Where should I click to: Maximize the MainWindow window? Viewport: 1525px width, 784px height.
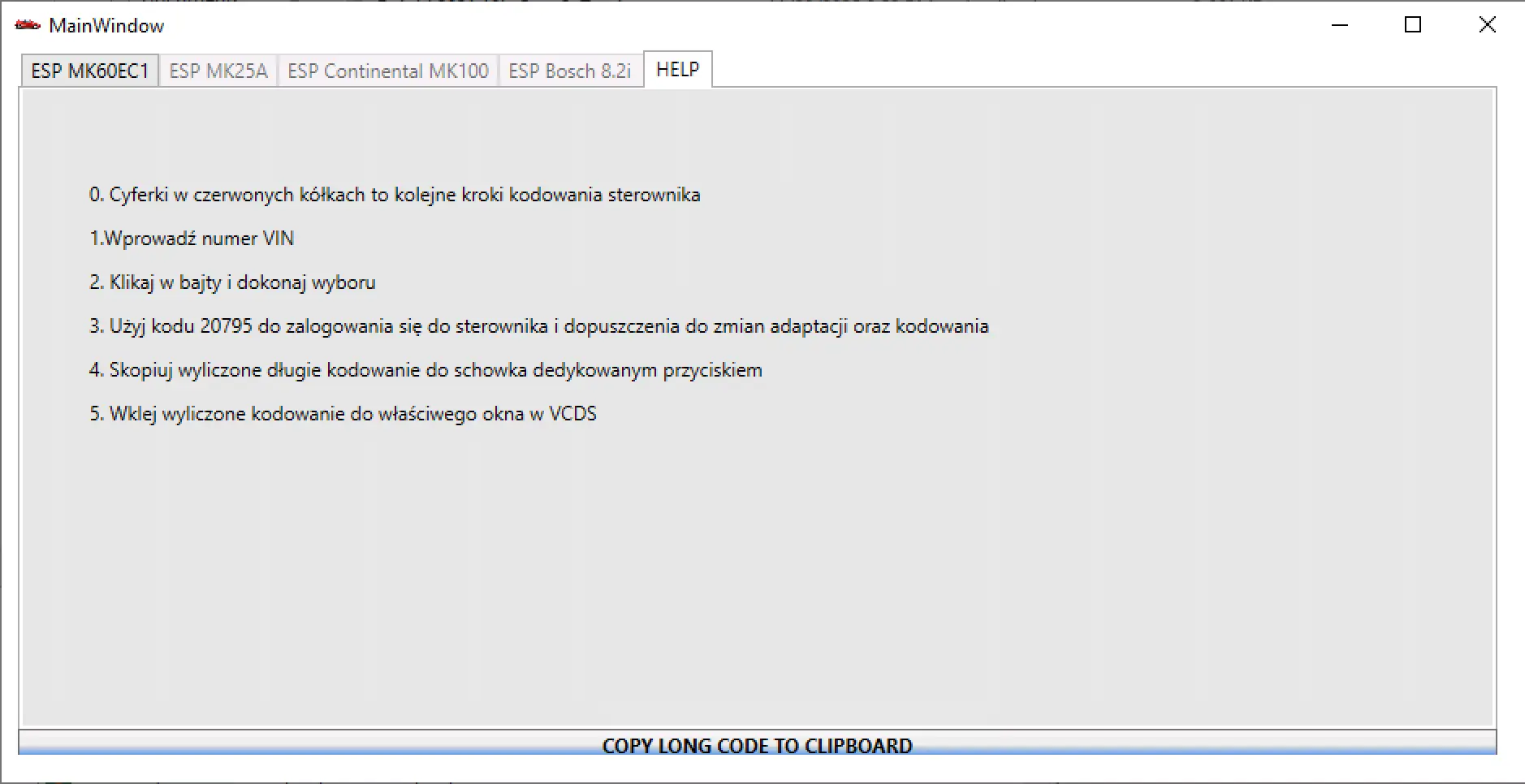pyautogui.click(x=1412, y=25)
